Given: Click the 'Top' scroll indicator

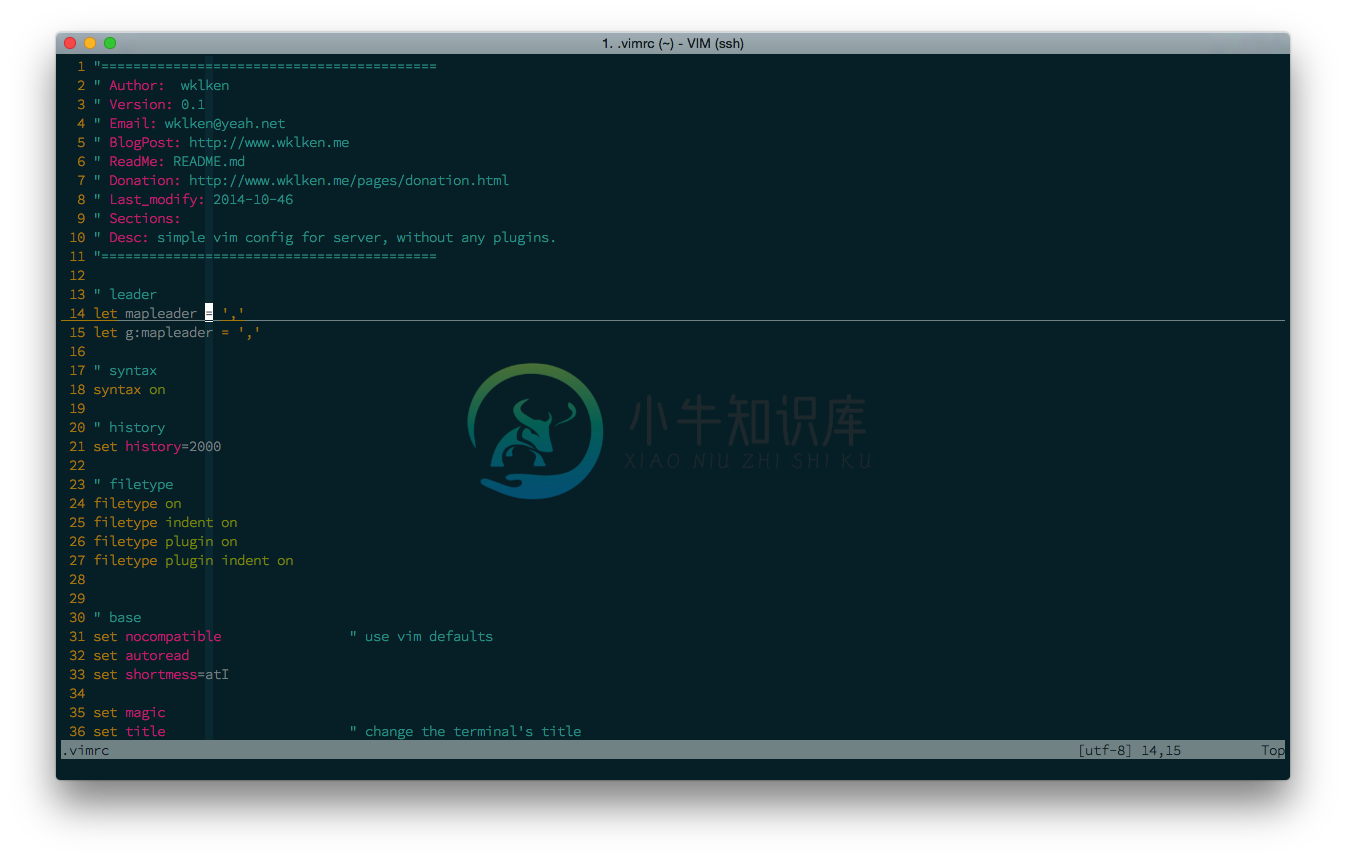Looking at the screenshot, I should tap(1273, 750).
